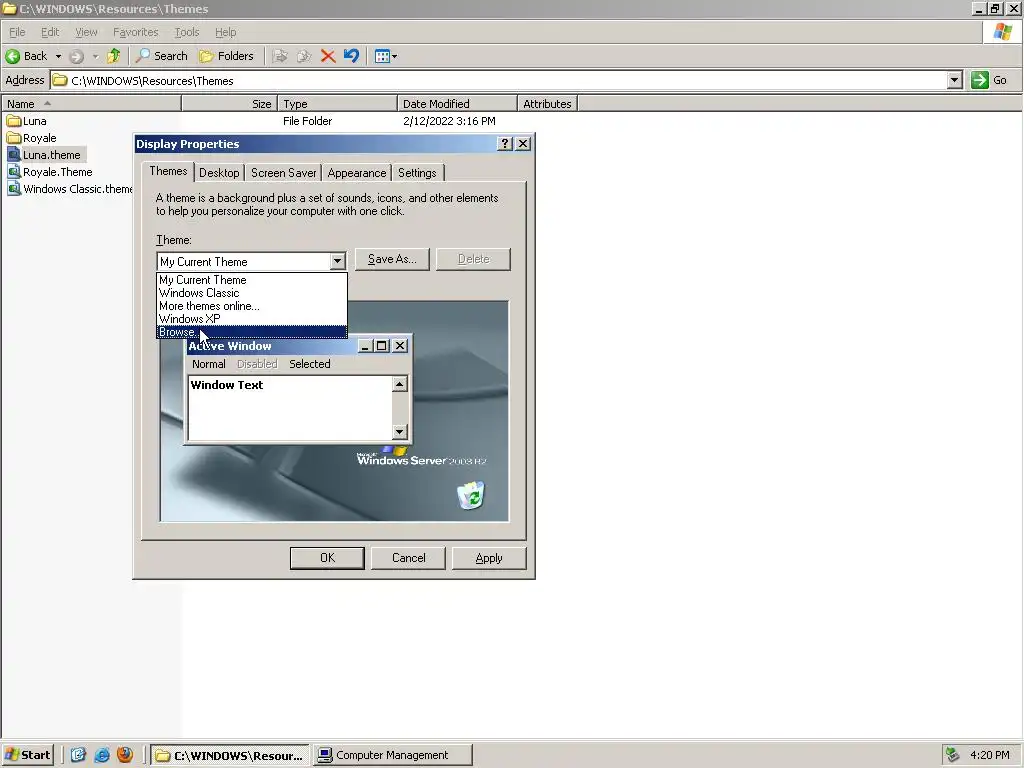
Task: Click the blue Undo icon in toolbar
Action: click(x=351, y=56)
